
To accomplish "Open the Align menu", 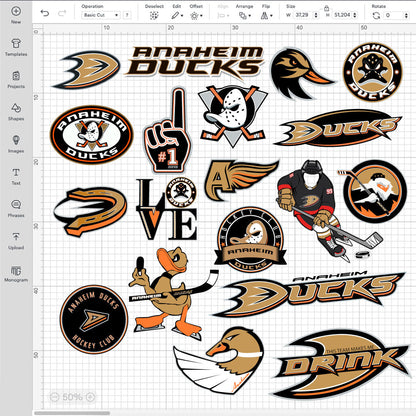I will [x=223, y=15].
